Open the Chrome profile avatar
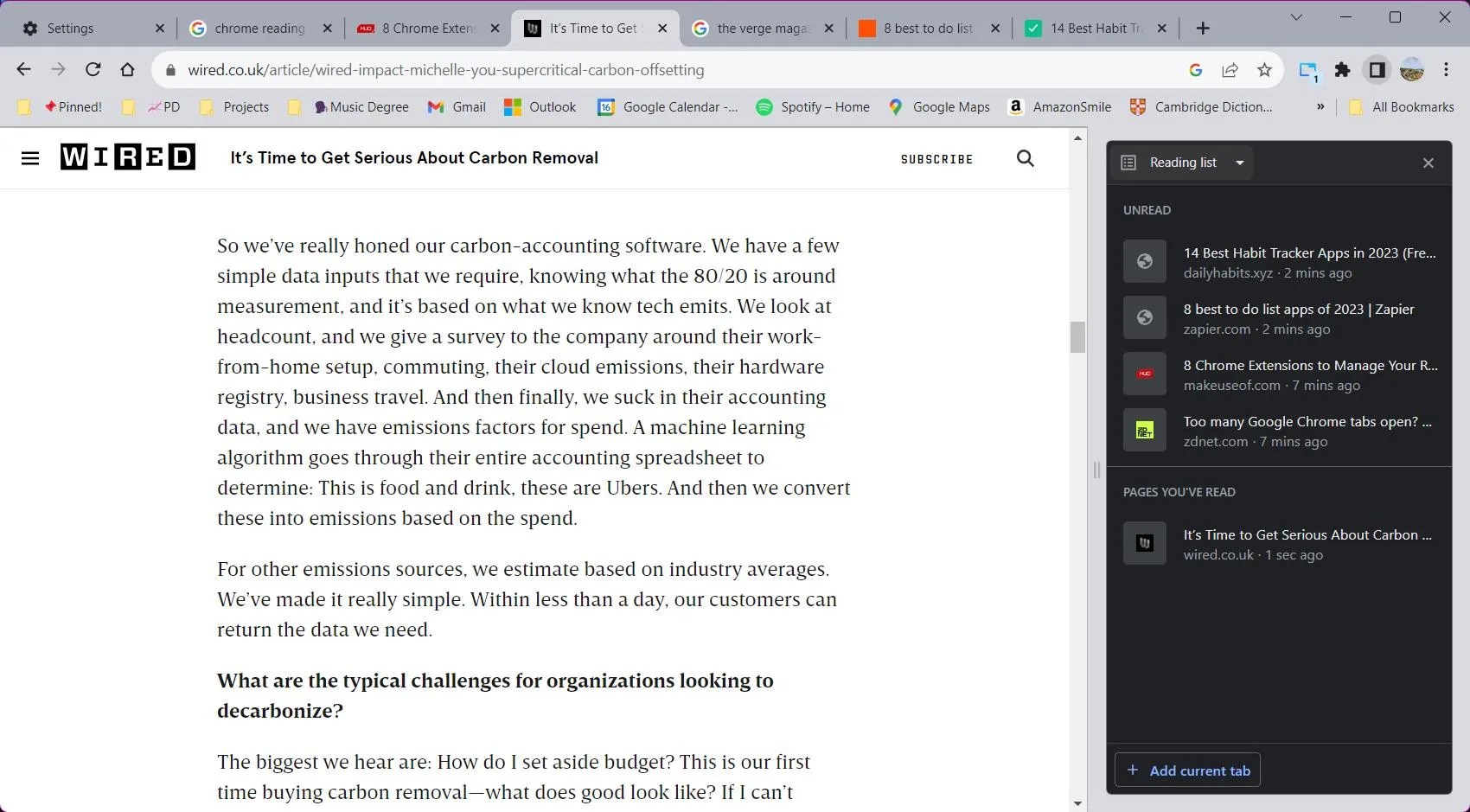 pyautogui.click(x=1412, y=70)
